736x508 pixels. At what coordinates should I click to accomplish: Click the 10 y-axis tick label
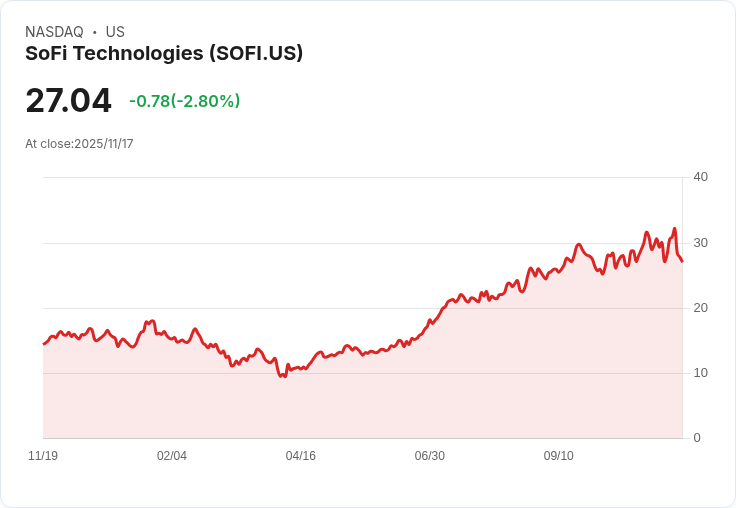[701, 373]
